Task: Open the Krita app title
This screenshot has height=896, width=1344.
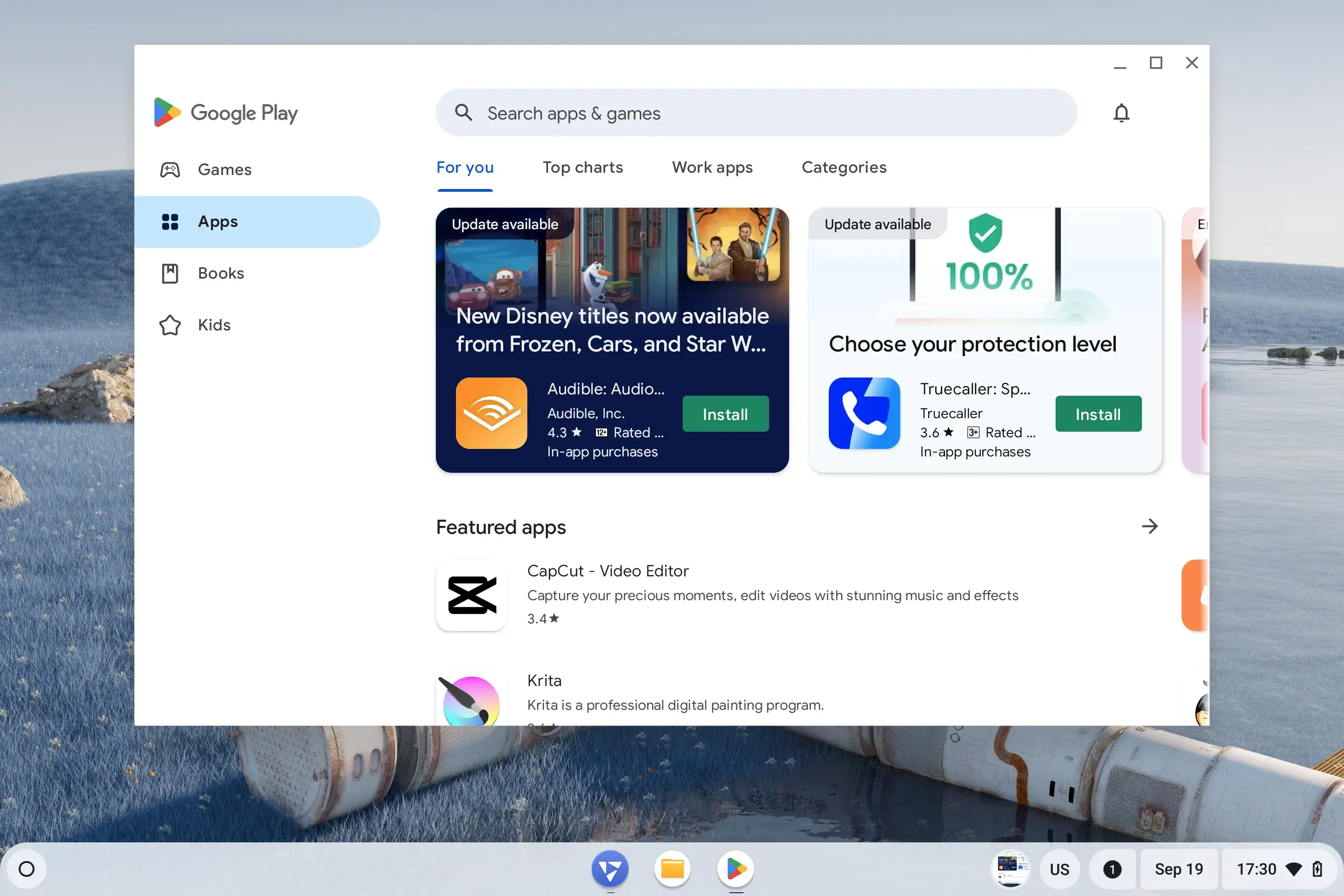Action: click(544, 680)
